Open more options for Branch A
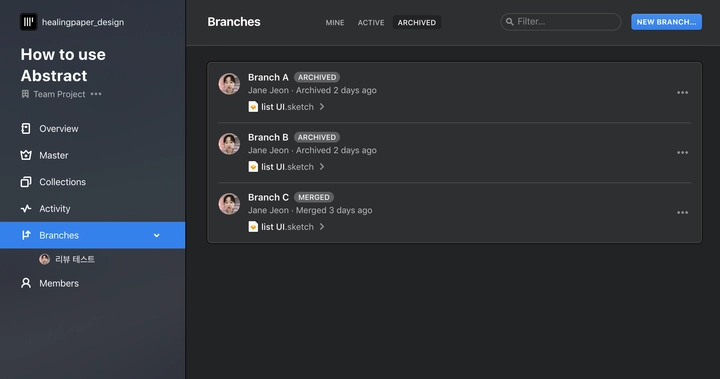The image size is (720, 379). point(682,93)
